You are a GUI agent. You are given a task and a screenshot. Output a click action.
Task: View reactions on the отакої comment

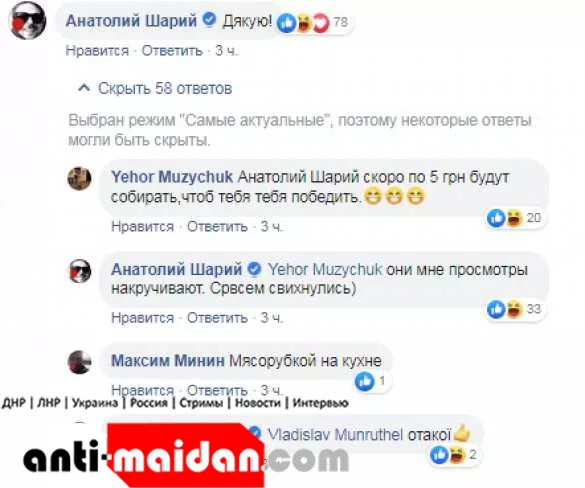pyautogui.click(x=453, y=455)
